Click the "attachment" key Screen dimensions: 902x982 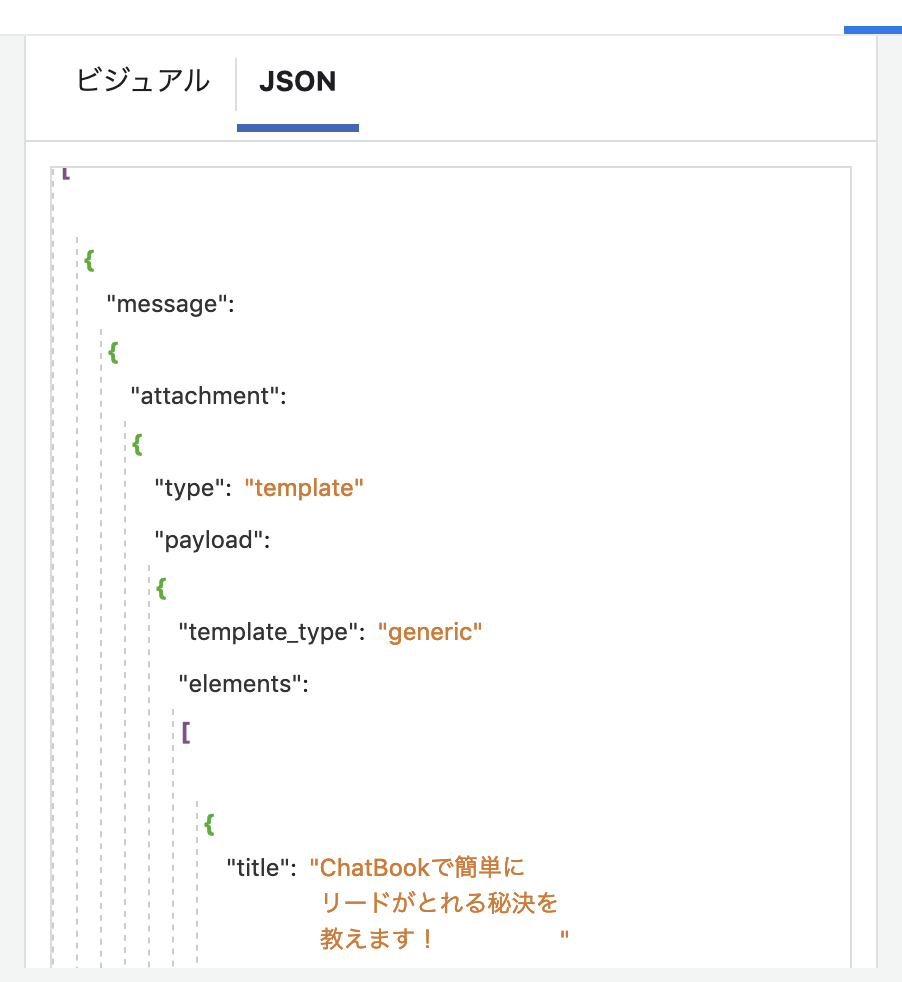tap(209, 396)
